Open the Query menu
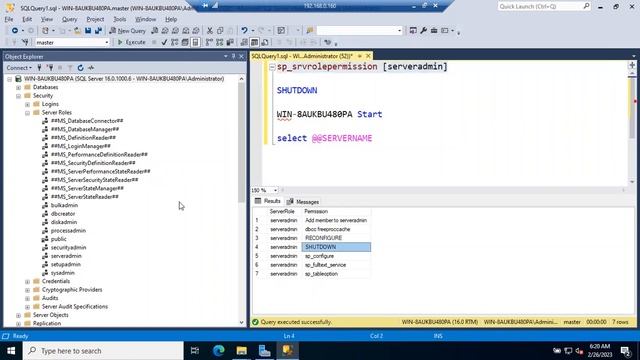The width and height of the screenshot is (640, 360). (x=69, y=19)
